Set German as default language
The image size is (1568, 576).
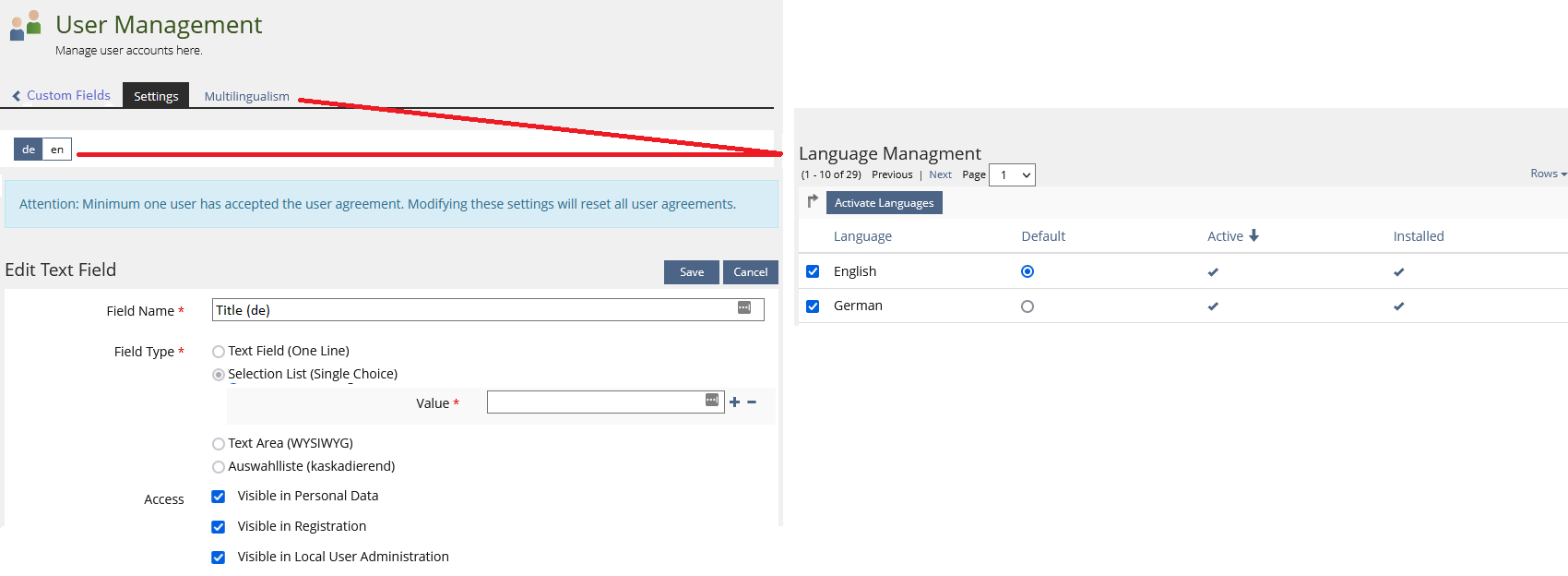[x=1028, y=306]
